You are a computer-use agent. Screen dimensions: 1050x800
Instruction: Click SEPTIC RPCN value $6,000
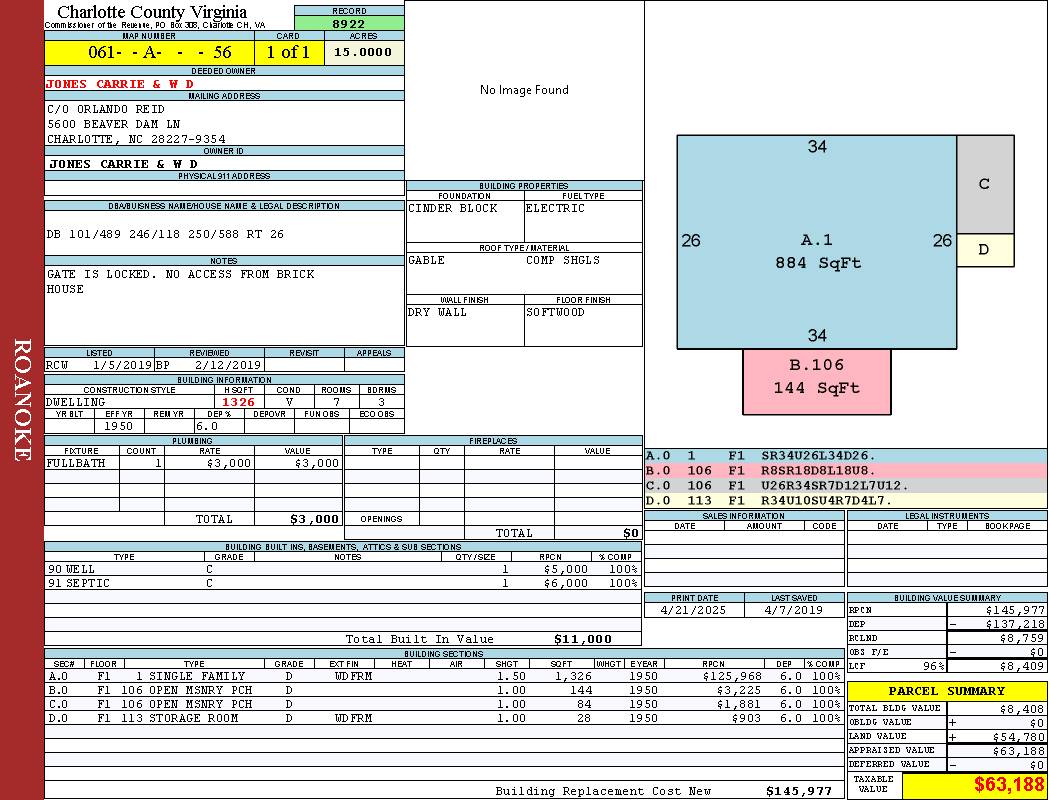(566, 584)
